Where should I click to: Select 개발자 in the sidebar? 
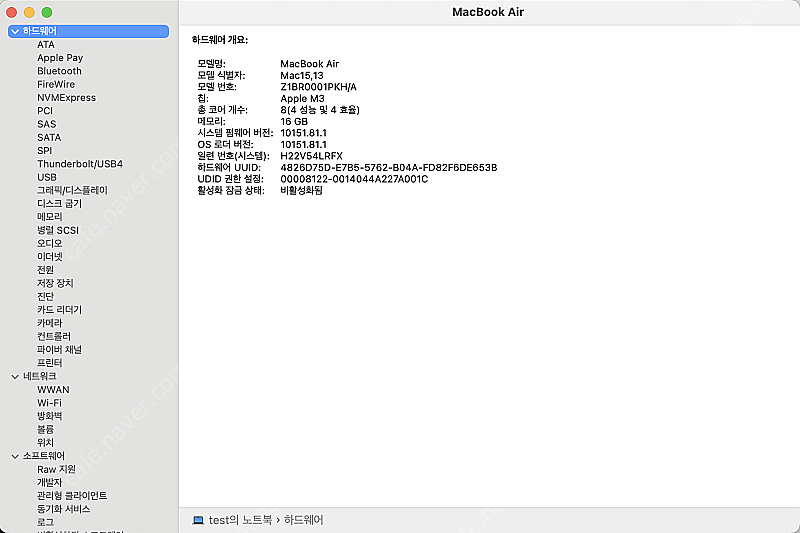click(49, 483)
